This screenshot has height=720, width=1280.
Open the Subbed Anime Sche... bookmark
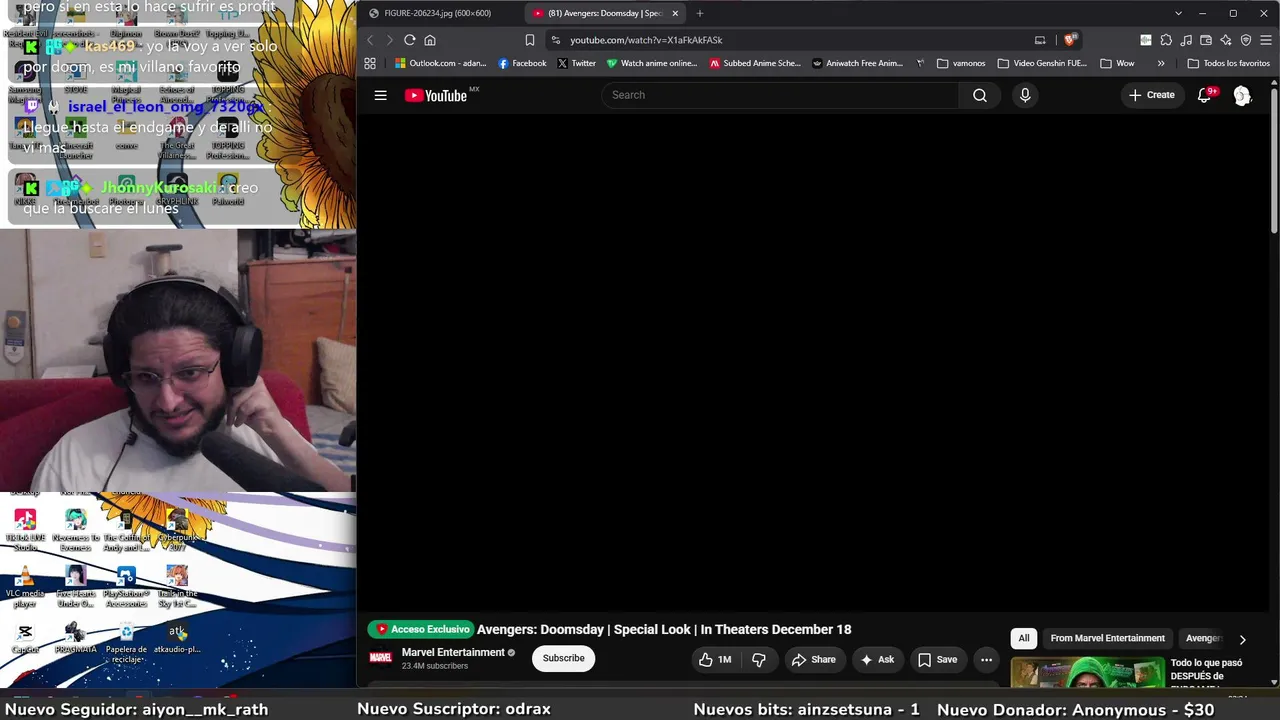click(x=755, y=63)
